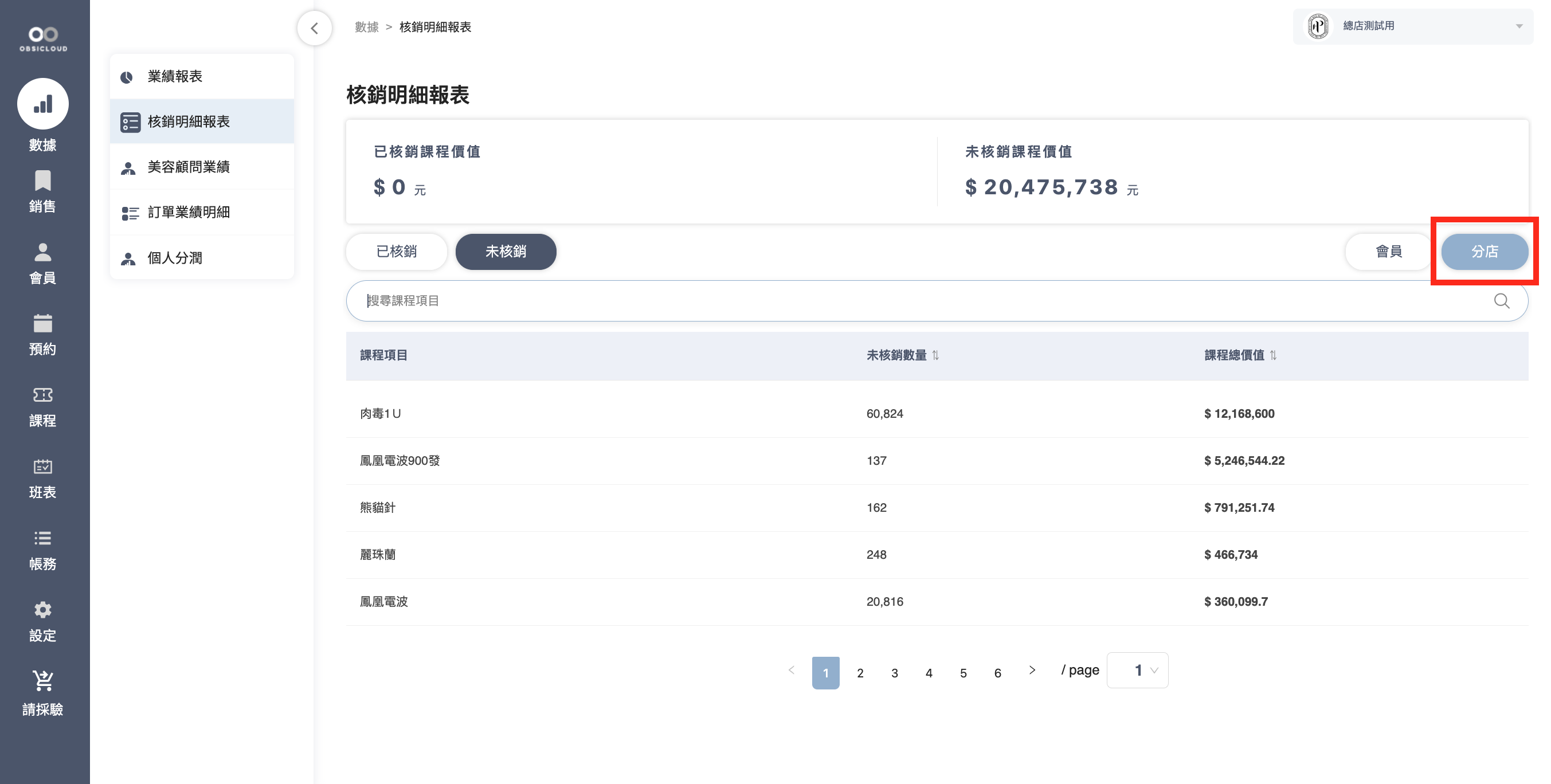Open the 課程 ticket icon
Image resolution: width=1551 pixels, height=784 pixels.
pyautogui.click(x=43, y=395)
